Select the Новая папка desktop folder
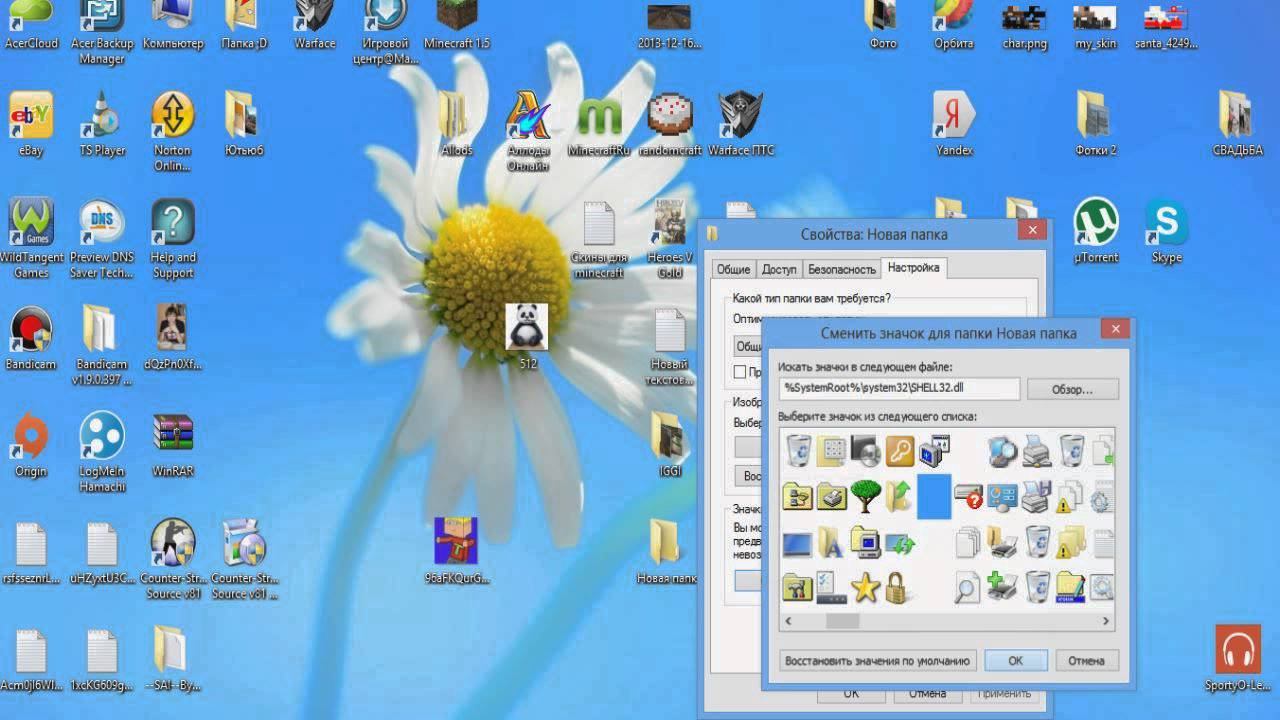The width and height of the screenshot is (1280, 720). pyautogui.click(x=667, y=551)
